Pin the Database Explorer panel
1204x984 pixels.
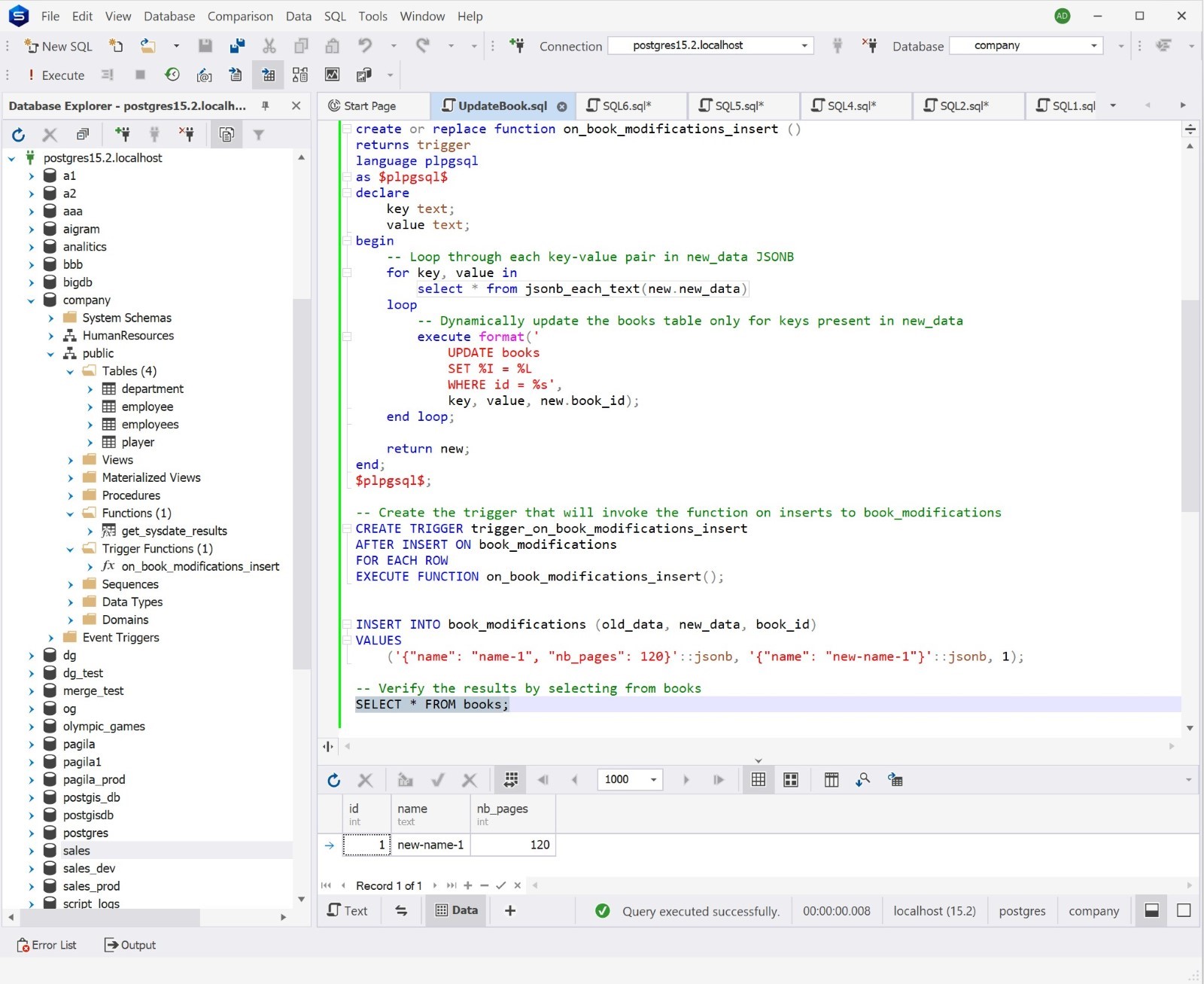(x=265, y=106)
